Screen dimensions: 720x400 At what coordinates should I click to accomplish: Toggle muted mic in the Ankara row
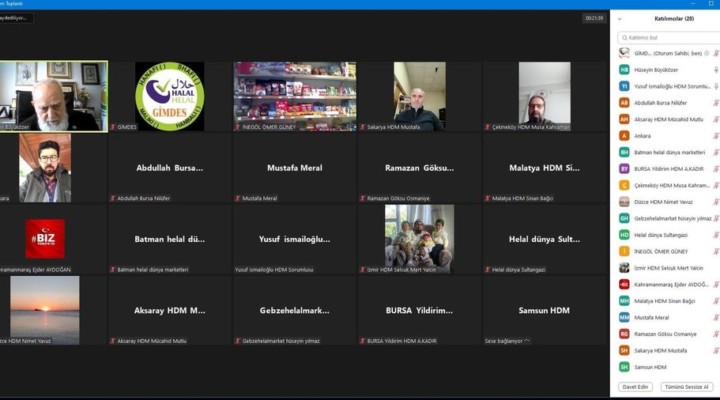coord(716,136)
